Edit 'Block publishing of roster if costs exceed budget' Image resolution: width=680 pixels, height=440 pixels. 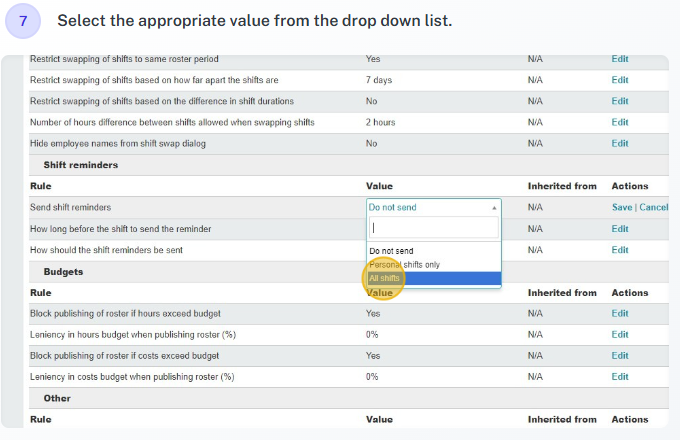coord(620,355)
